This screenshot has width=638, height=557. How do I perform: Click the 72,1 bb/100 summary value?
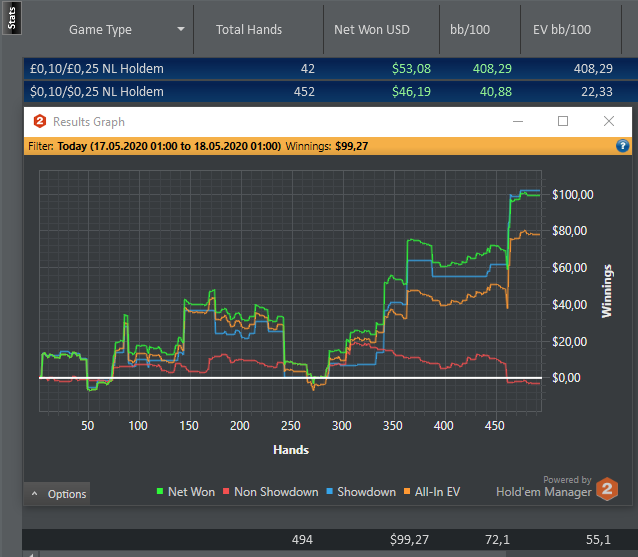point(497,540)
